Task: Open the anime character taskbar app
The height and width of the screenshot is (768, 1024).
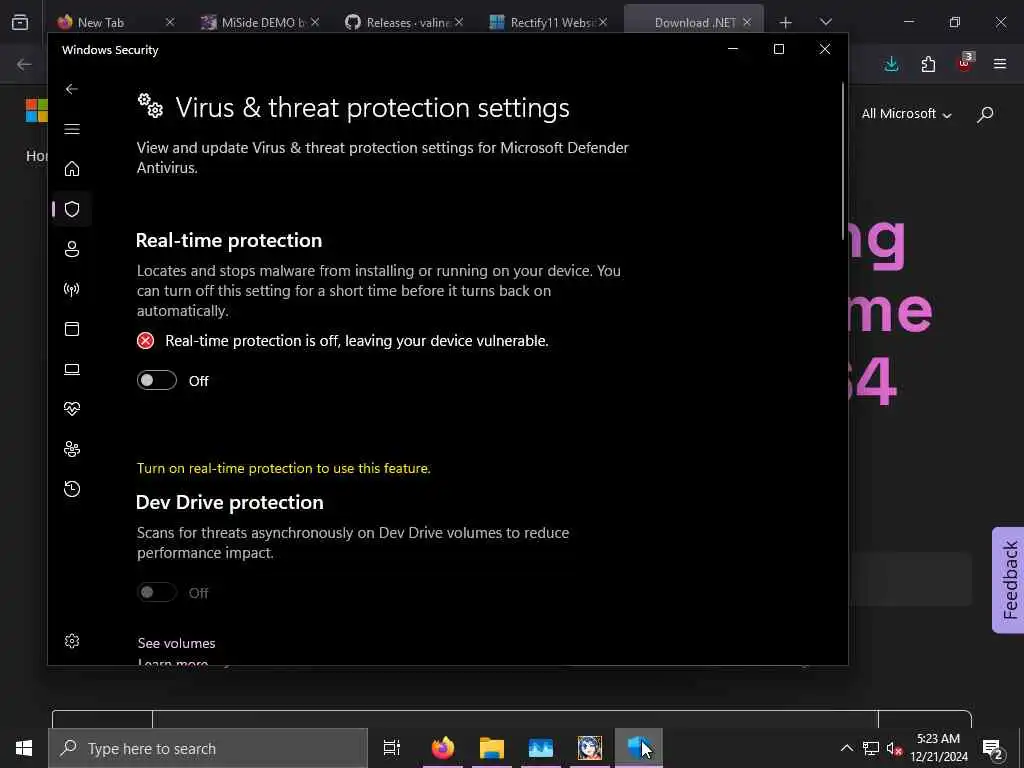Action: [590, 748]
